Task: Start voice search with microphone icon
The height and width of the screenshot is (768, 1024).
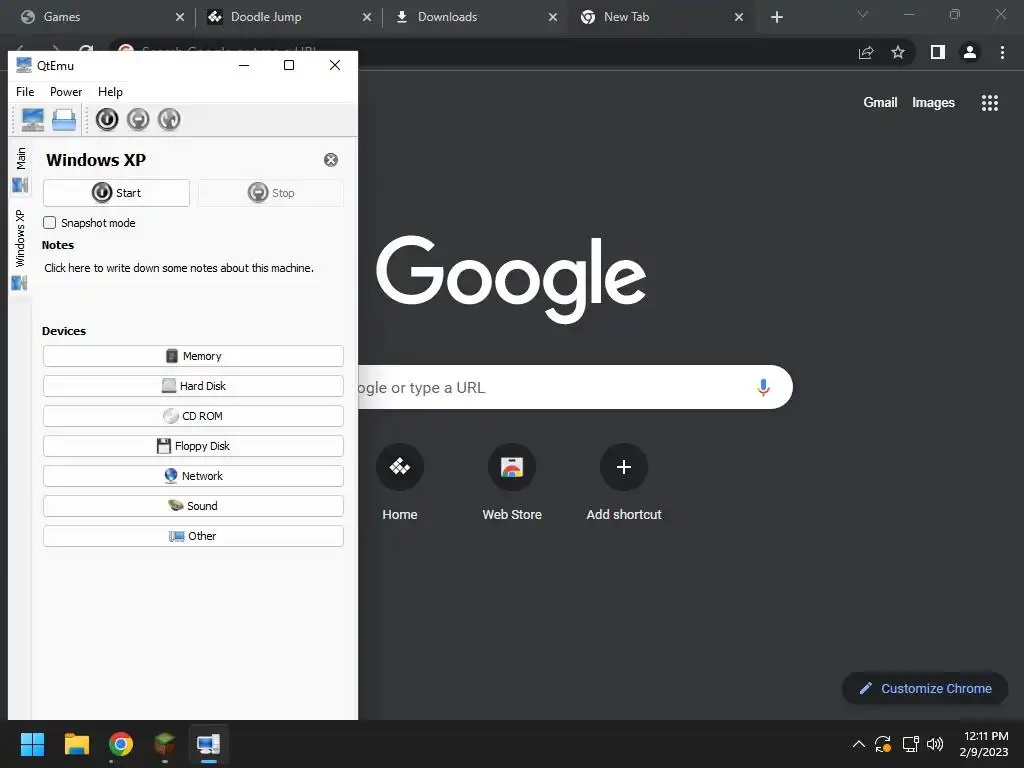Action: tap(763, 387)
